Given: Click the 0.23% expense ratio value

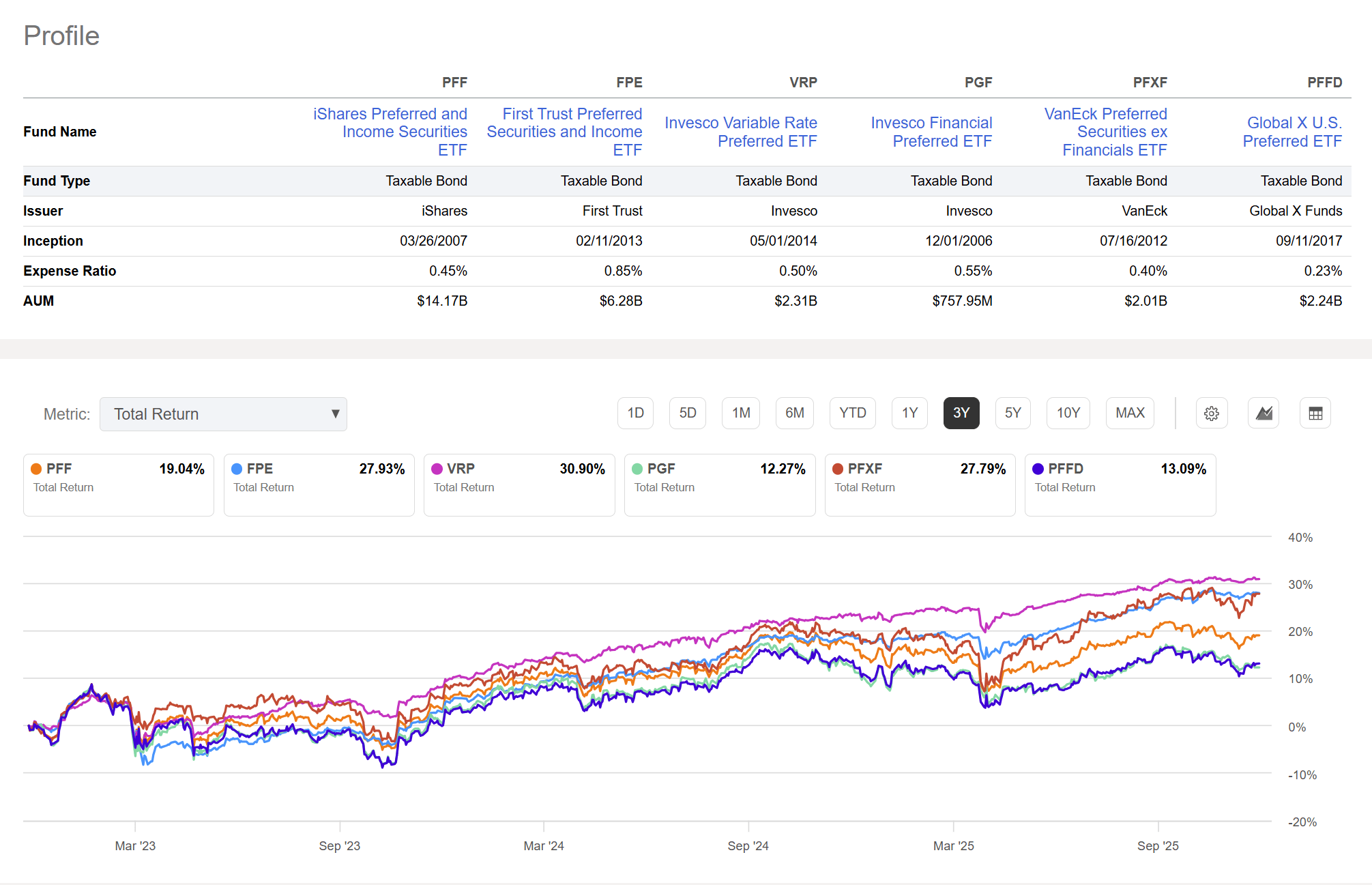Looking at the screenshot, I should 1323,271.
